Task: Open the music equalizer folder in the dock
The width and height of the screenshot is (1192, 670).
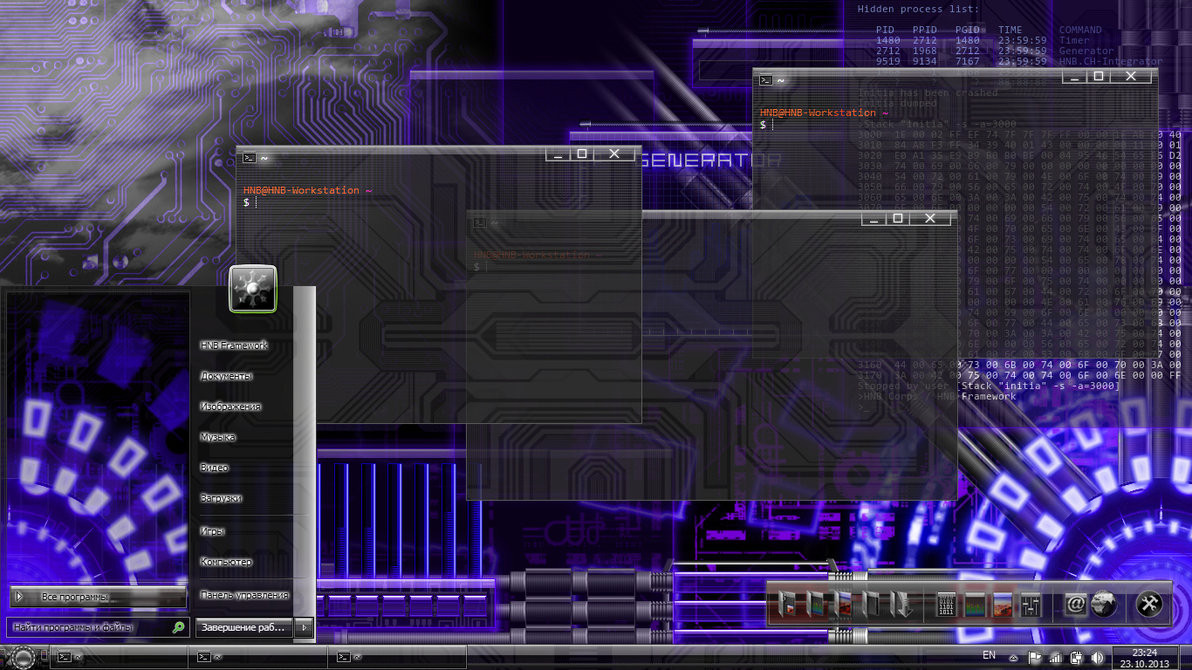Action: [815, 605]
